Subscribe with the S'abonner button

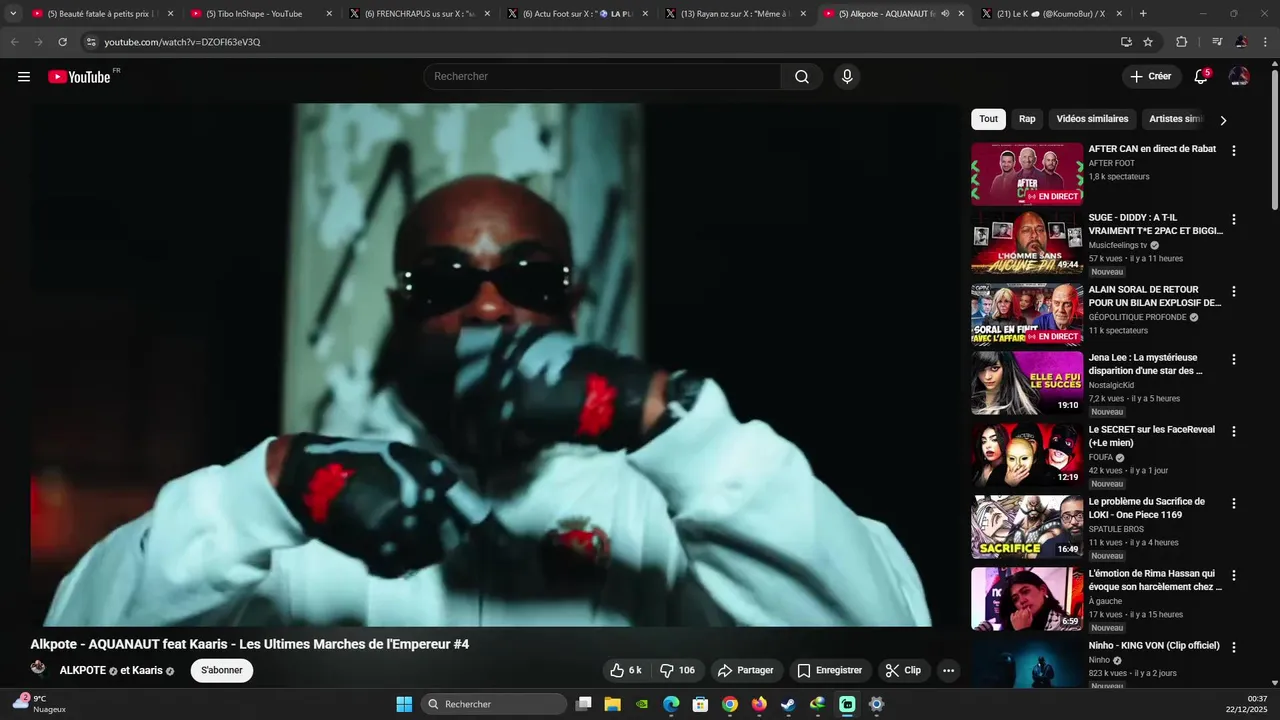(x=222, y=670)
